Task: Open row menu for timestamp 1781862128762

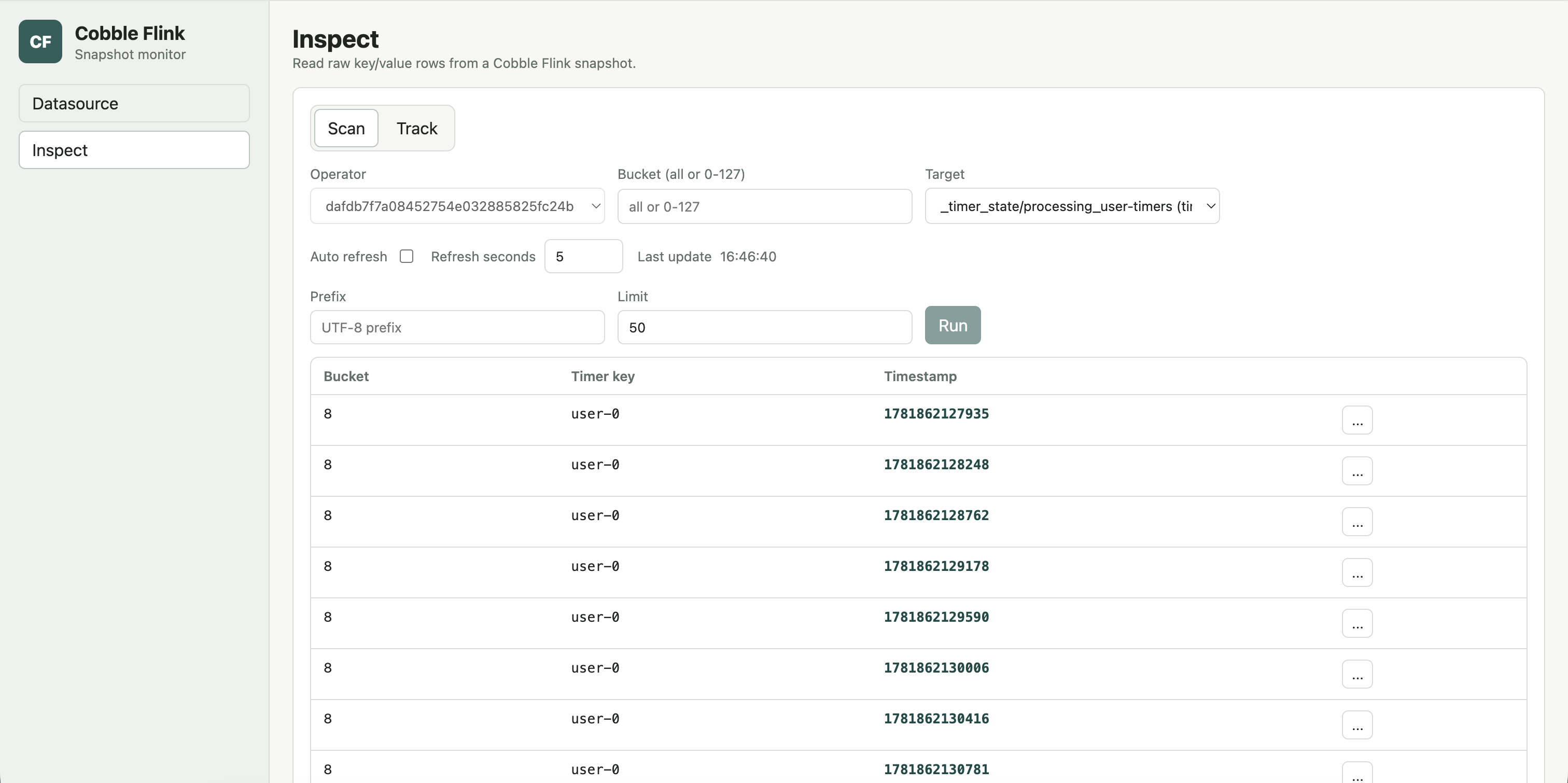Action: point(1357,522)
